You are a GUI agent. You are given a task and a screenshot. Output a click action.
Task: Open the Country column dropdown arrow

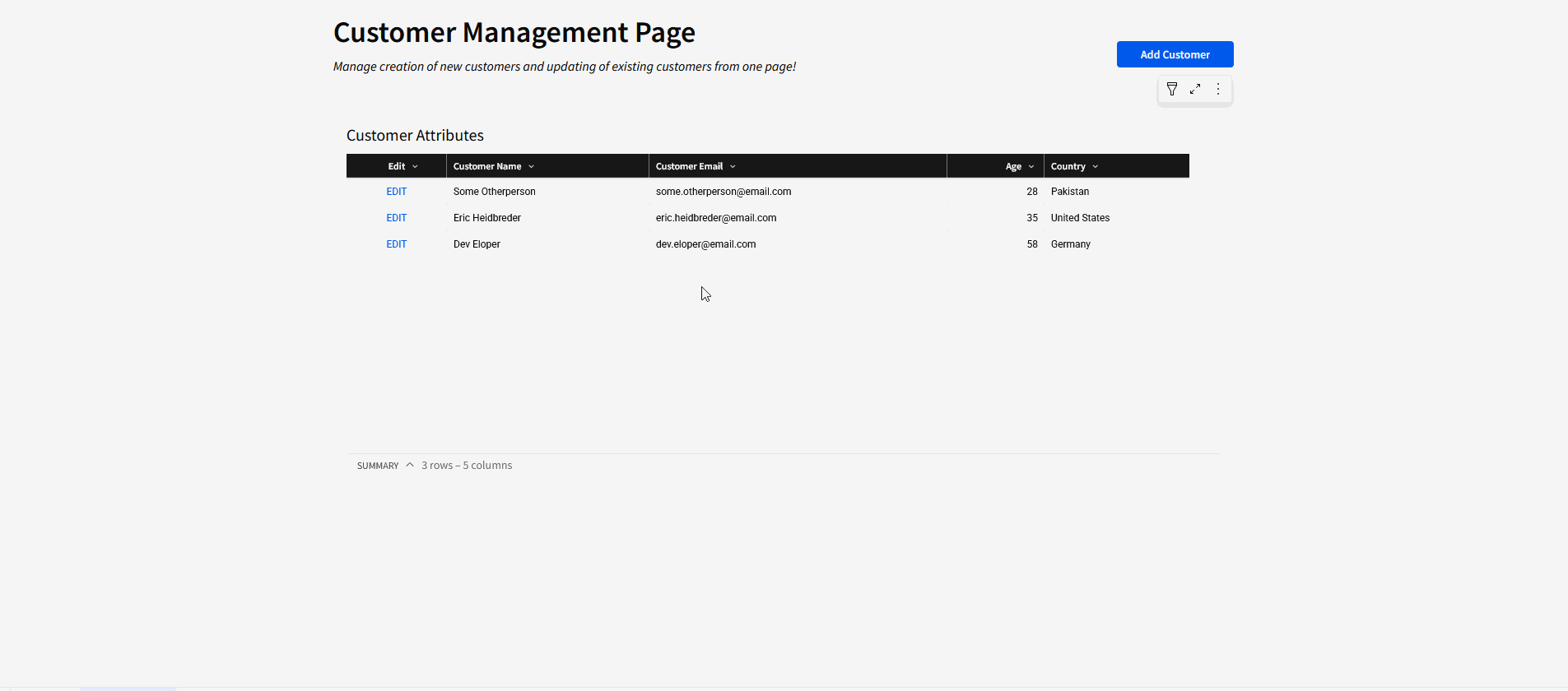pyautogui.click(x=1095, y=167)
